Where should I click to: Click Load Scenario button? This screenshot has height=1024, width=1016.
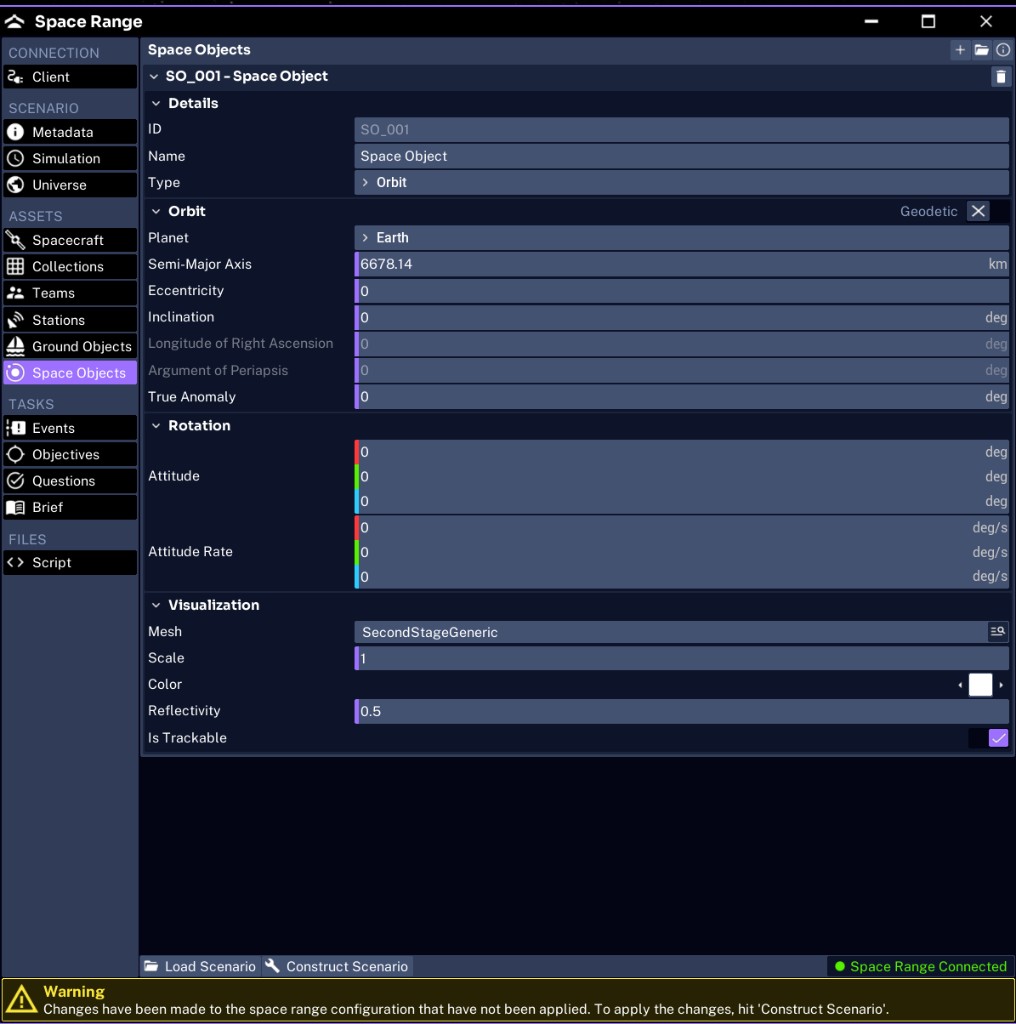click(x=200, y=967)
